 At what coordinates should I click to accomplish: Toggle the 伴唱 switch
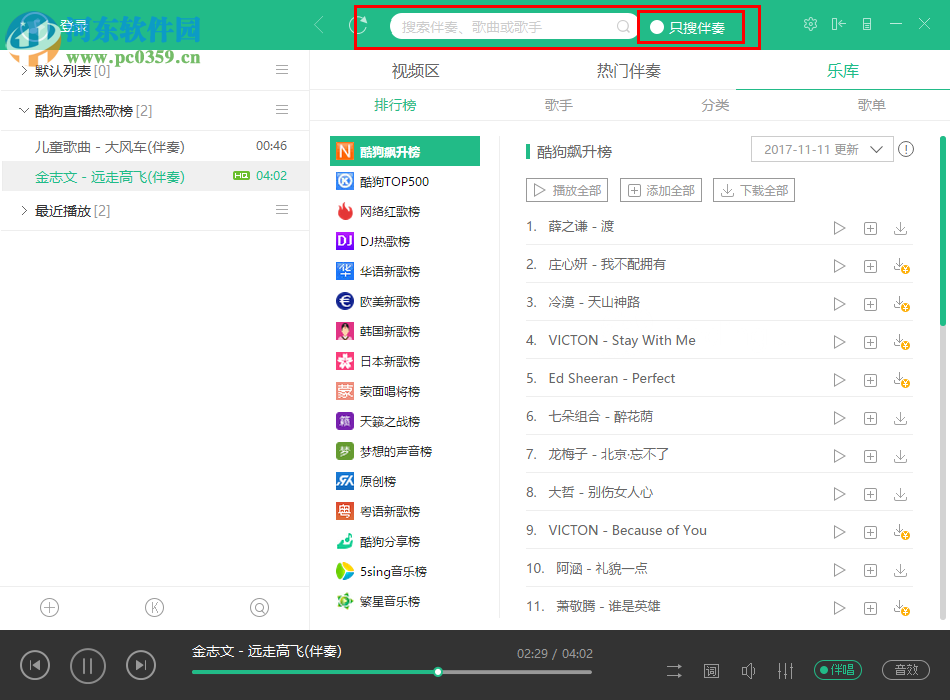click(838, 670)
